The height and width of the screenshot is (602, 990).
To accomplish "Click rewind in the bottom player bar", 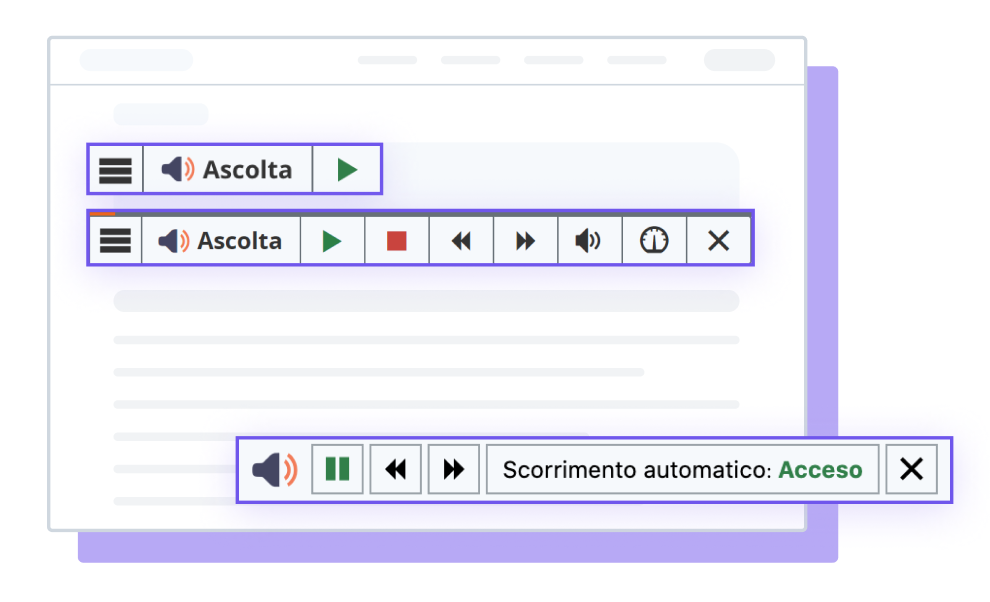I will tap(395, 469).
